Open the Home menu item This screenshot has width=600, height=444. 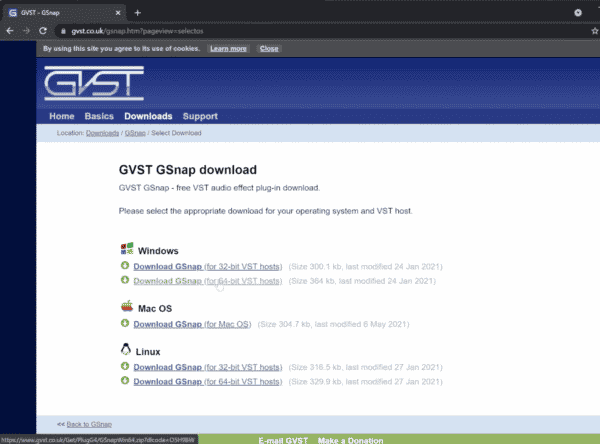(x=62, y=116)
